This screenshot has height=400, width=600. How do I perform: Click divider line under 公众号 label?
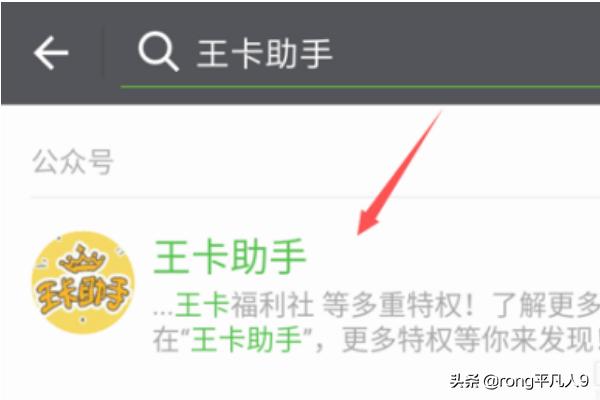click(315, 198)
